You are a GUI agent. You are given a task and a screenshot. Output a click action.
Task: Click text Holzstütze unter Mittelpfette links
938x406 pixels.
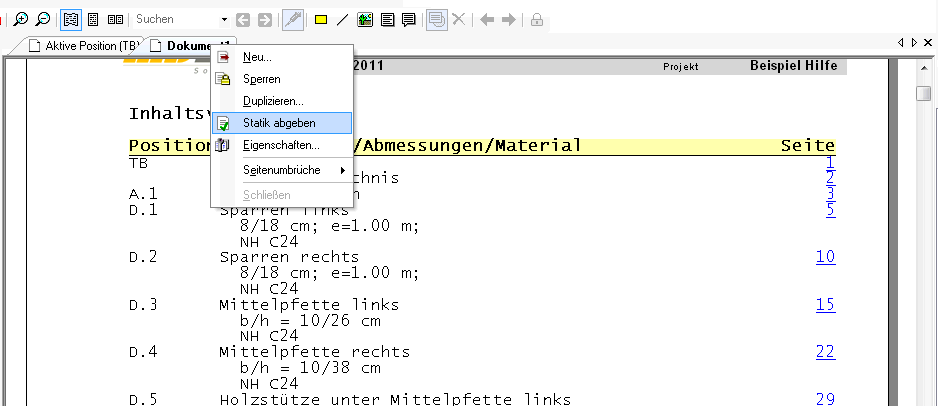point(395,399)
